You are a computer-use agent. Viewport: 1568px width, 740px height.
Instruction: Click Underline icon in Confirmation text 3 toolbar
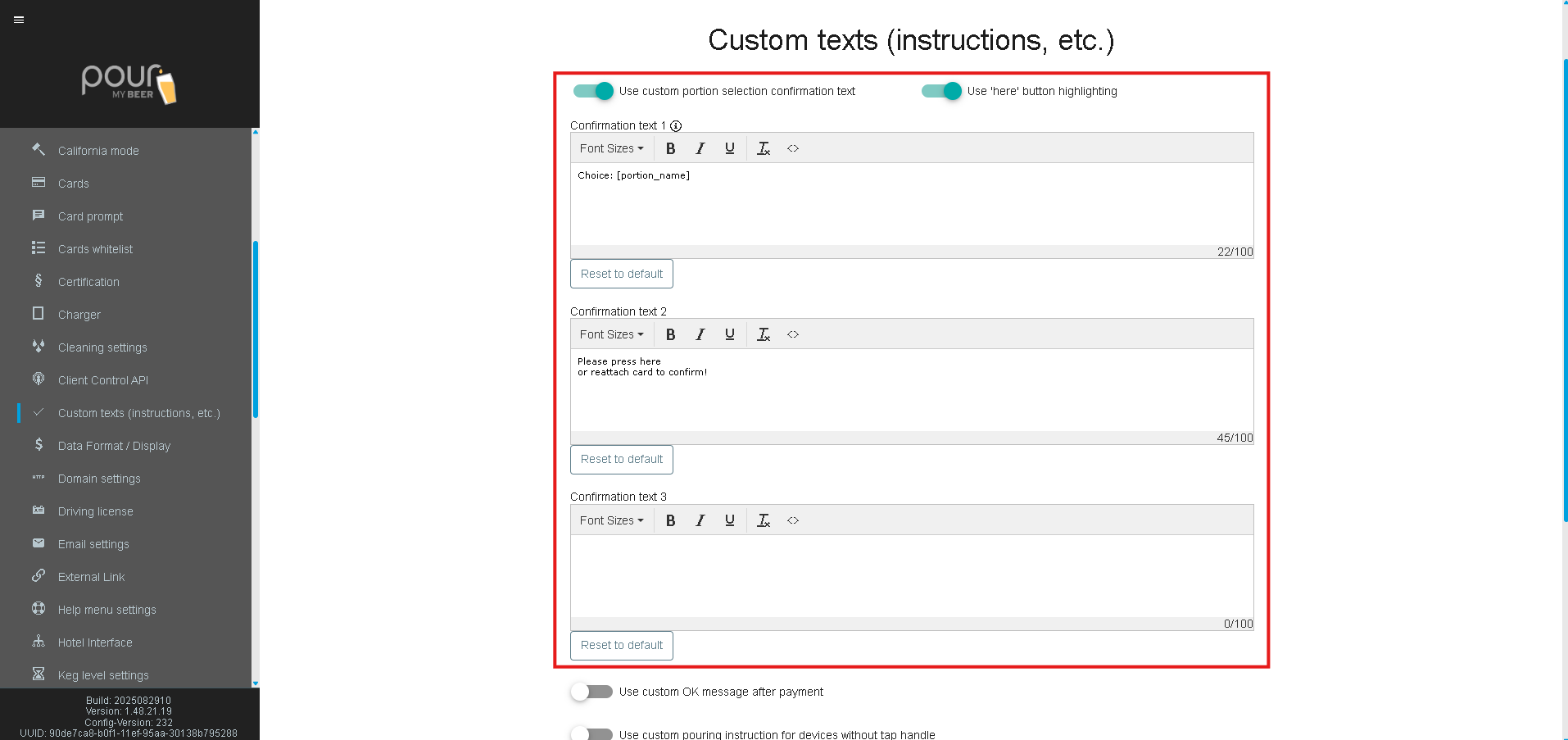pos(729,520)
